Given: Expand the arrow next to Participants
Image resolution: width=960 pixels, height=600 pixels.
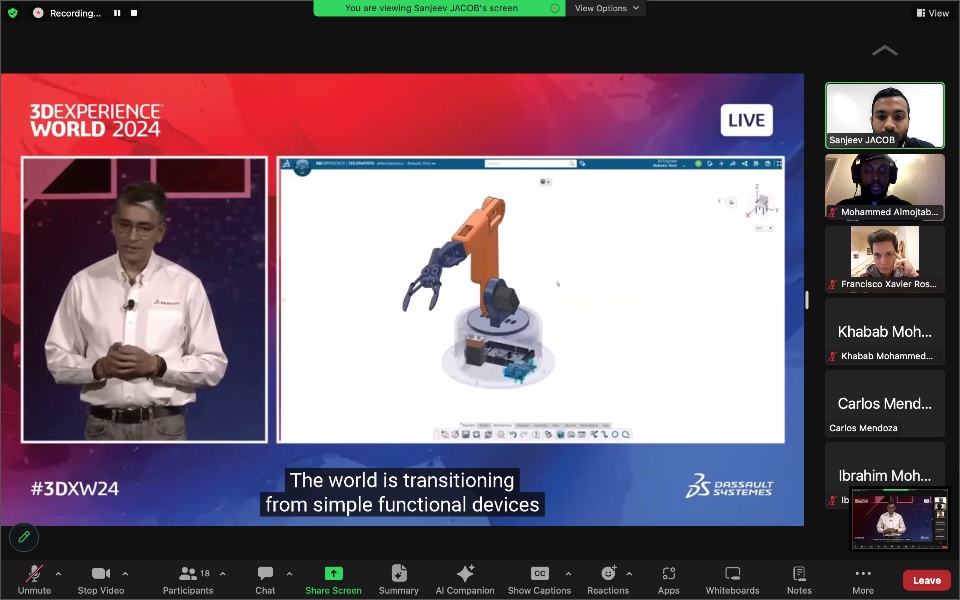Looking at the screenshot, I should coord(222,574).
